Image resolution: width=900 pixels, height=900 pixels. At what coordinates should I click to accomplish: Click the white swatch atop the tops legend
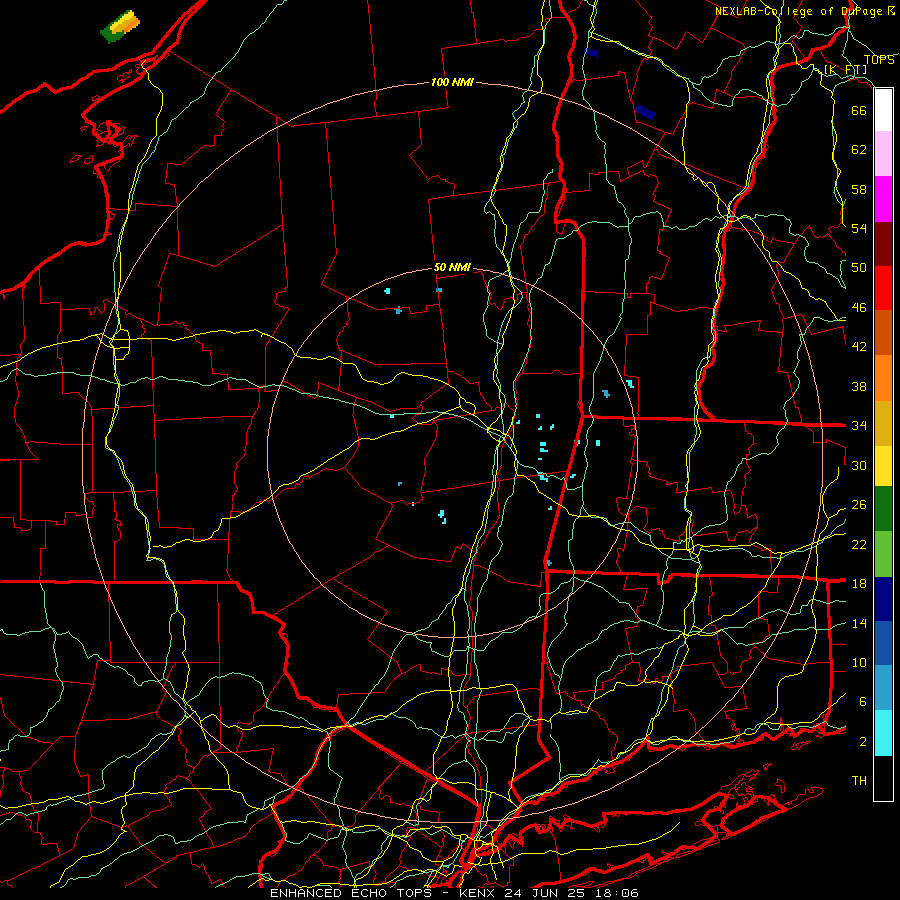click(x=883, y=110)
